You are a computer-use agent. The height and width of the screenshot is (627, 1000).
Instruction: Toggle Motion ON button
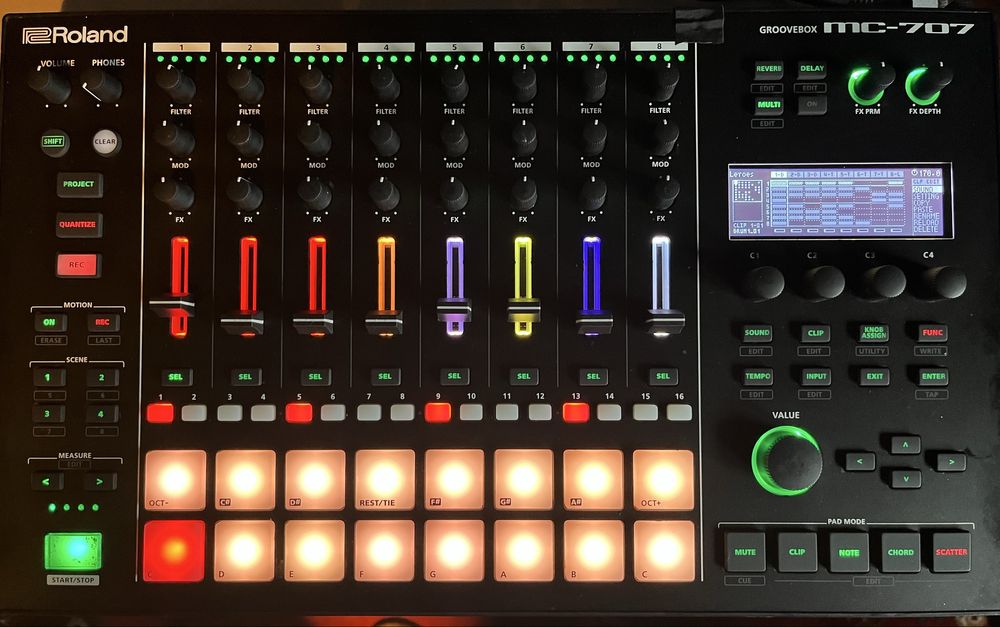tap(49, 322)
